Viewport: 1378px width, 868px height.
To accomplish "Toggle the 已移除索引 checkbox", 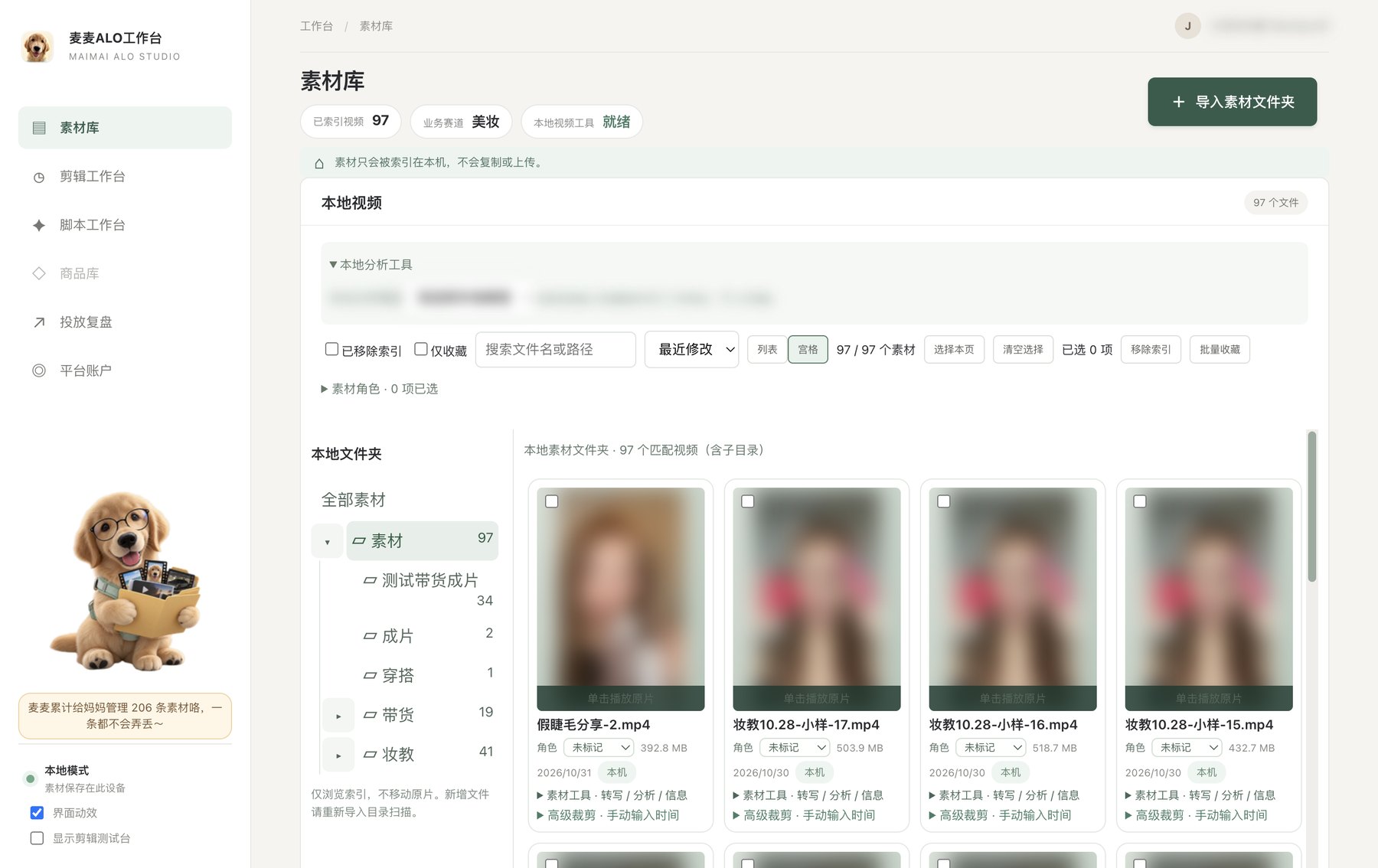I will tap(331, 349).
